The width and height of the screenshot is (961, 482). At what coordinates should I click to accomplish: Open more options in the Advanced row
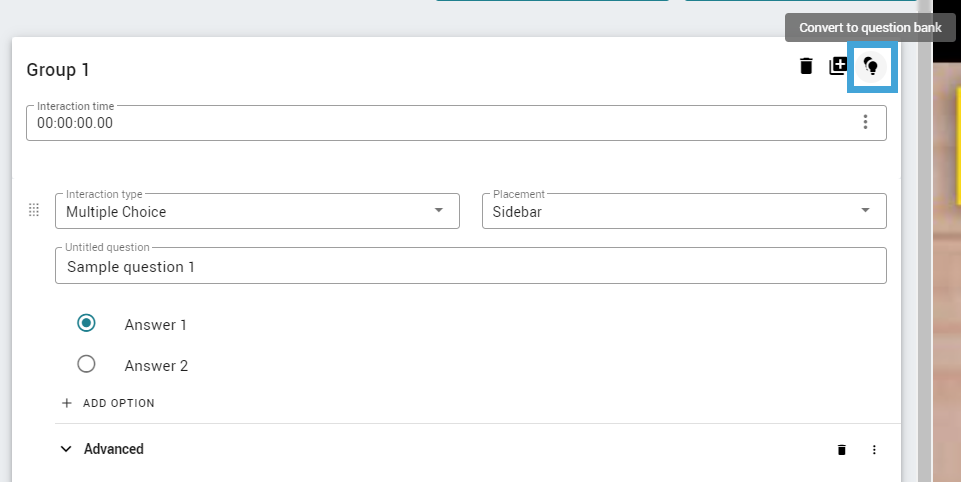[x=874, y=449]
